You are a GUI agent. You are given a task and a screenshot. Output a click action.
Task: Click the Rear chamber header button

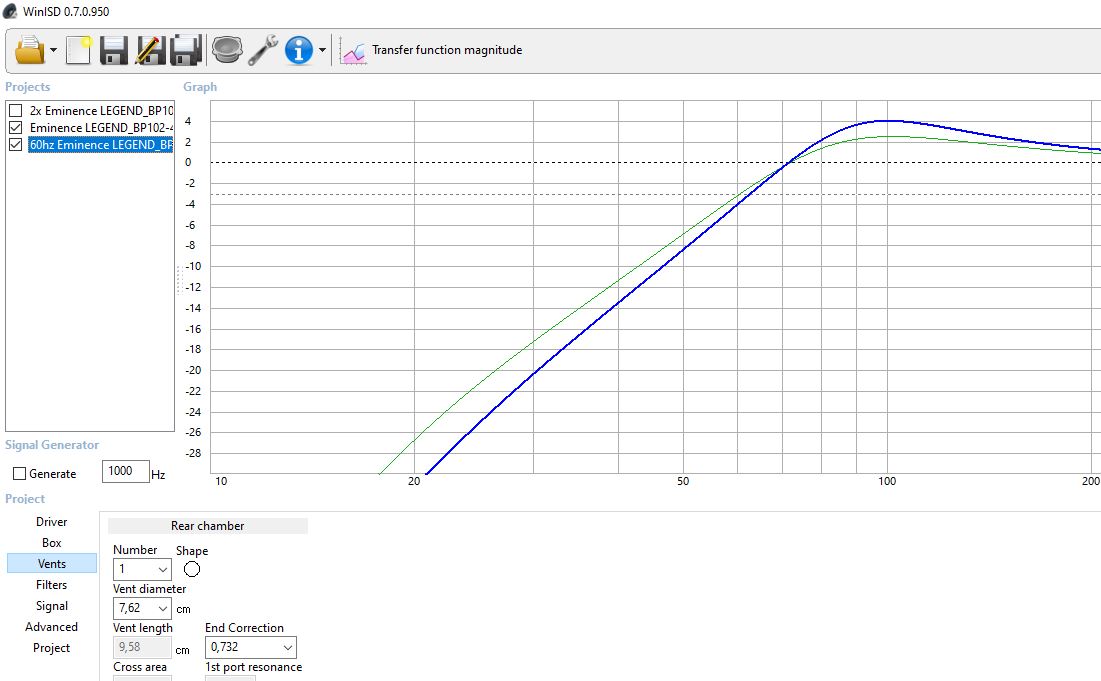[x=208, y=526]
